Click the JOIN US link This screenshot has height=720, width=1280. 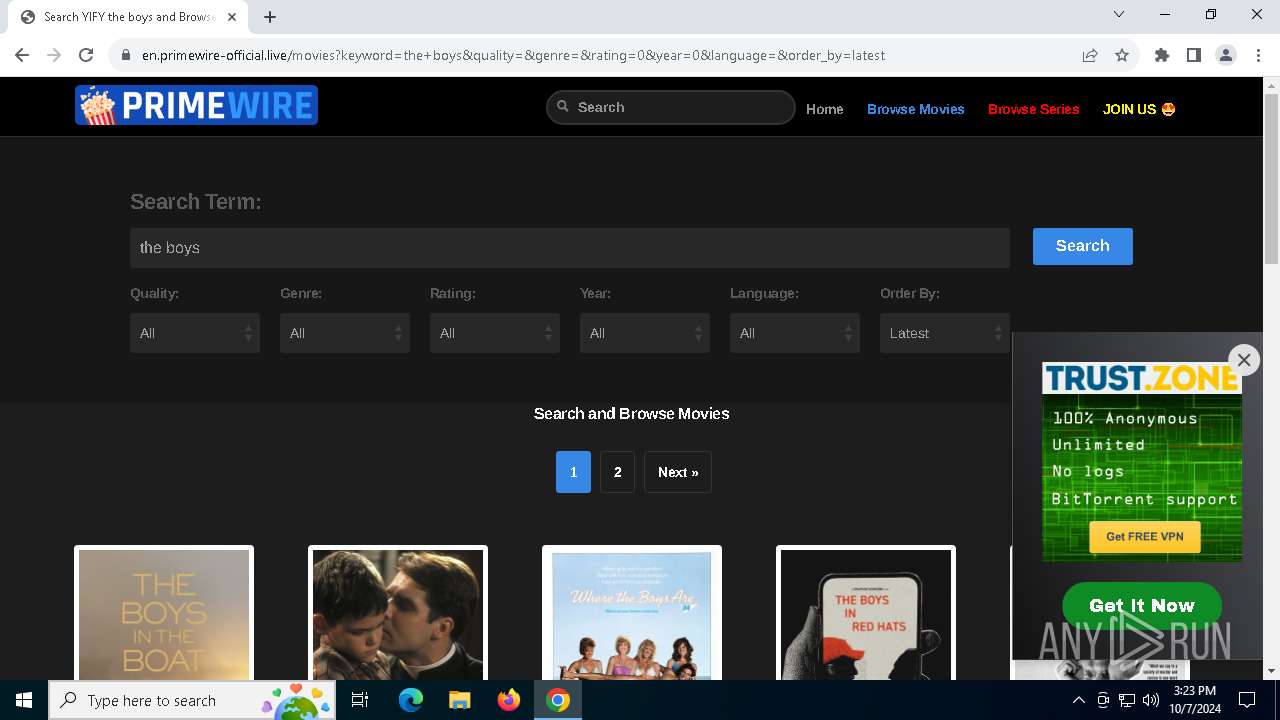1139,109
